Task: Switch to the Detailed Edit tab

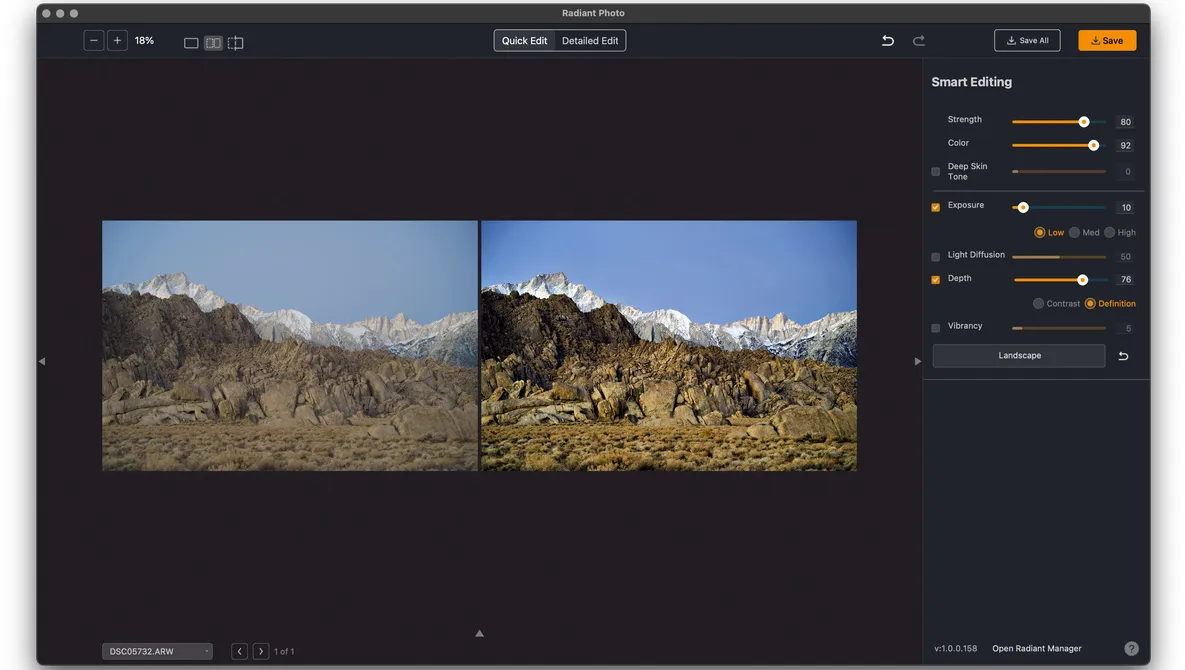Action: point(590,40)
